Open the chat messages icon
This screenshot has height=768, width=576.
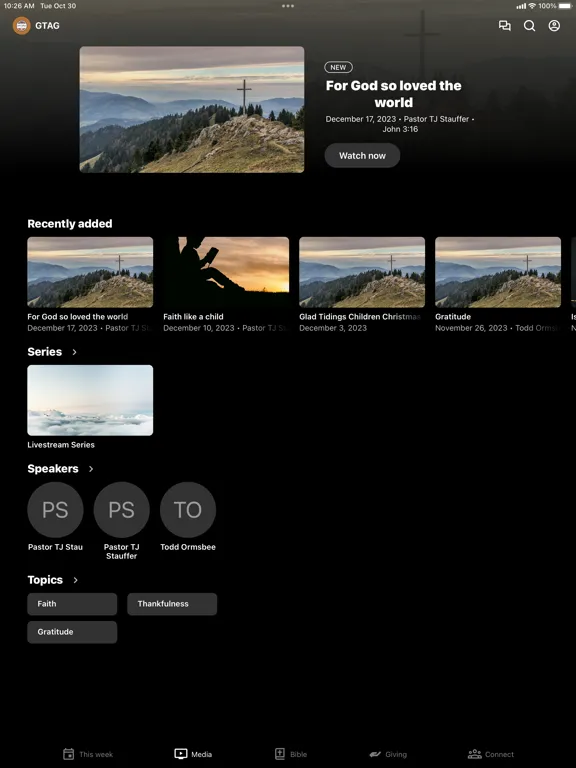504,25
